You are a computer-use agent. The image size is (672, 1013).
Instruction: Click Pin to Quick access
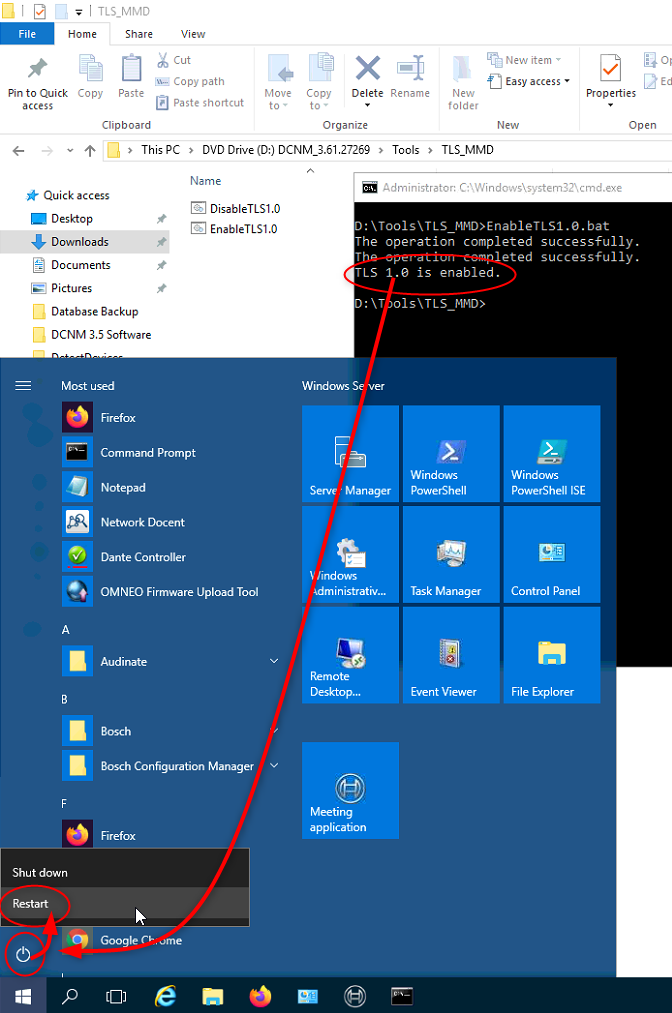[x=37, y=84]
